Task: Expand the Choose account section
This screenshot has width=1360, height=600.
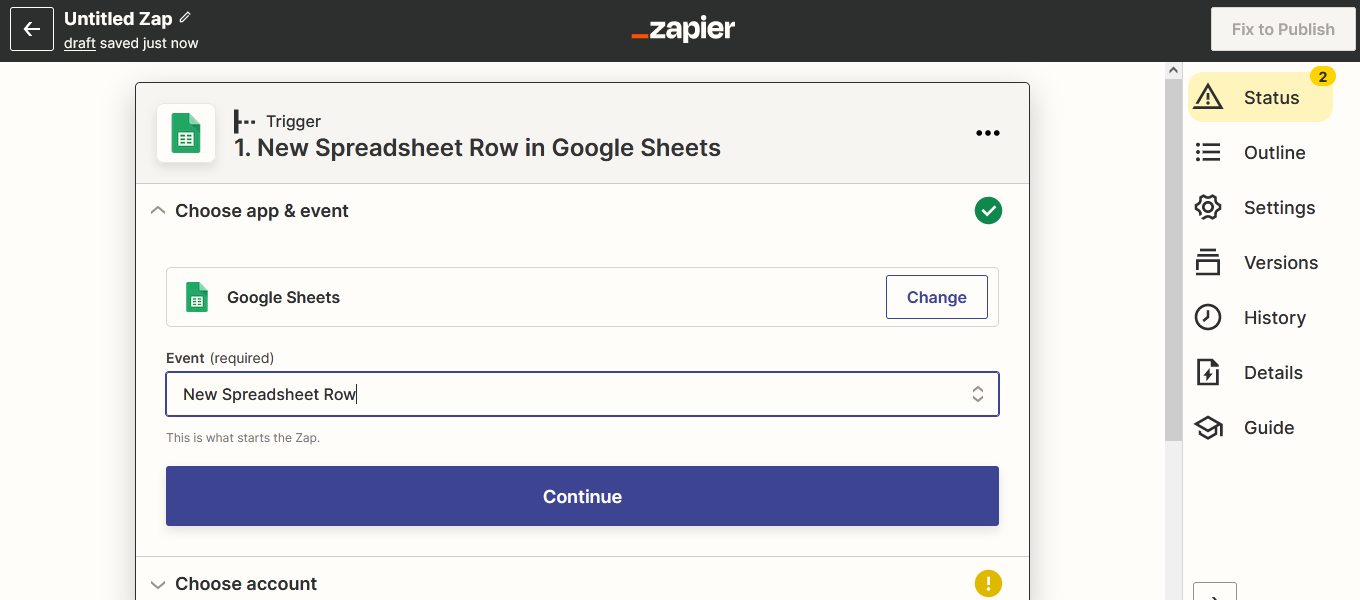Action: (158, 584)
